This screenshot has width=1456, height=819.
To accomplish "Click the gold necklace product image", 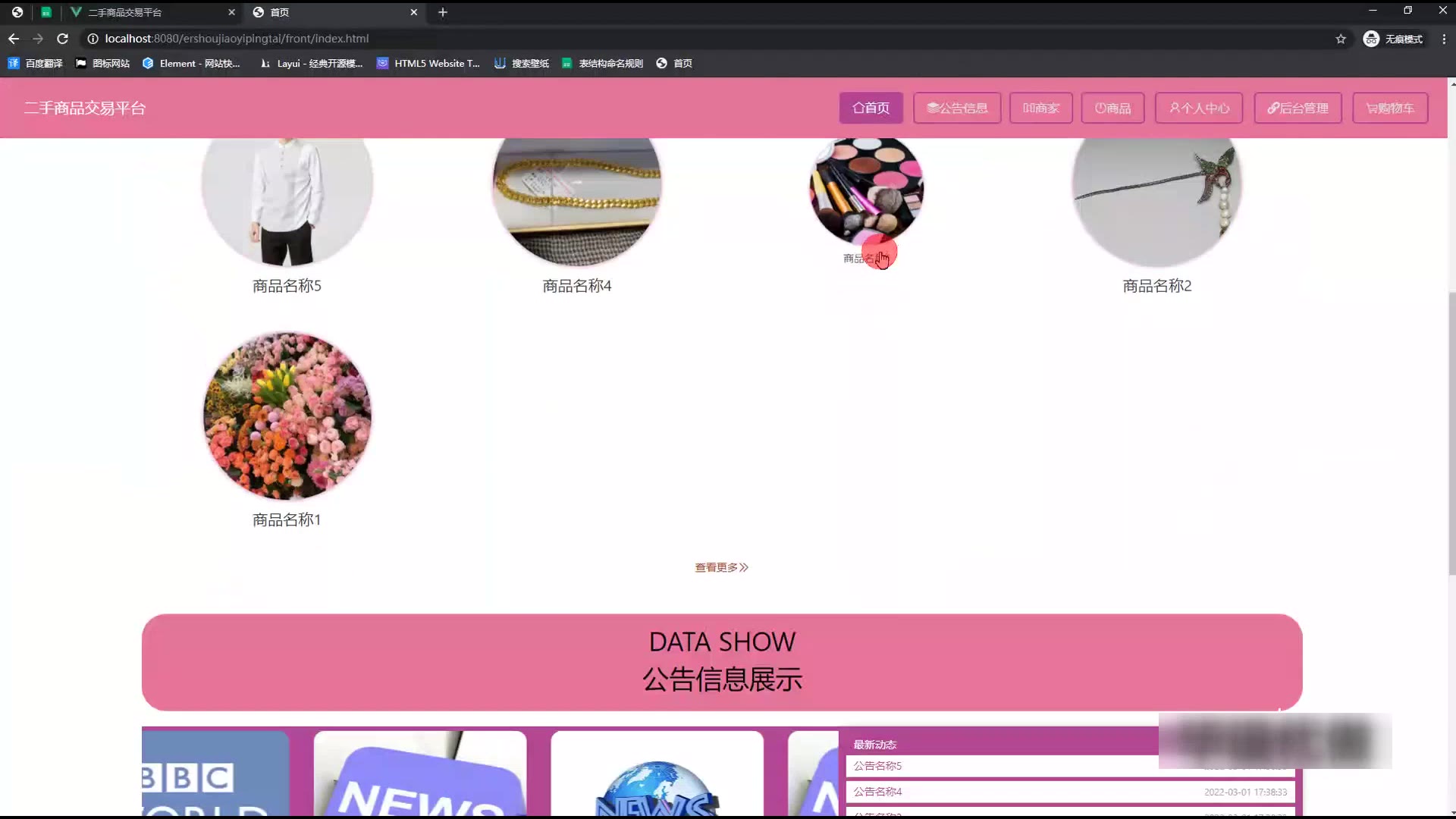I will [x=577, y=202].
